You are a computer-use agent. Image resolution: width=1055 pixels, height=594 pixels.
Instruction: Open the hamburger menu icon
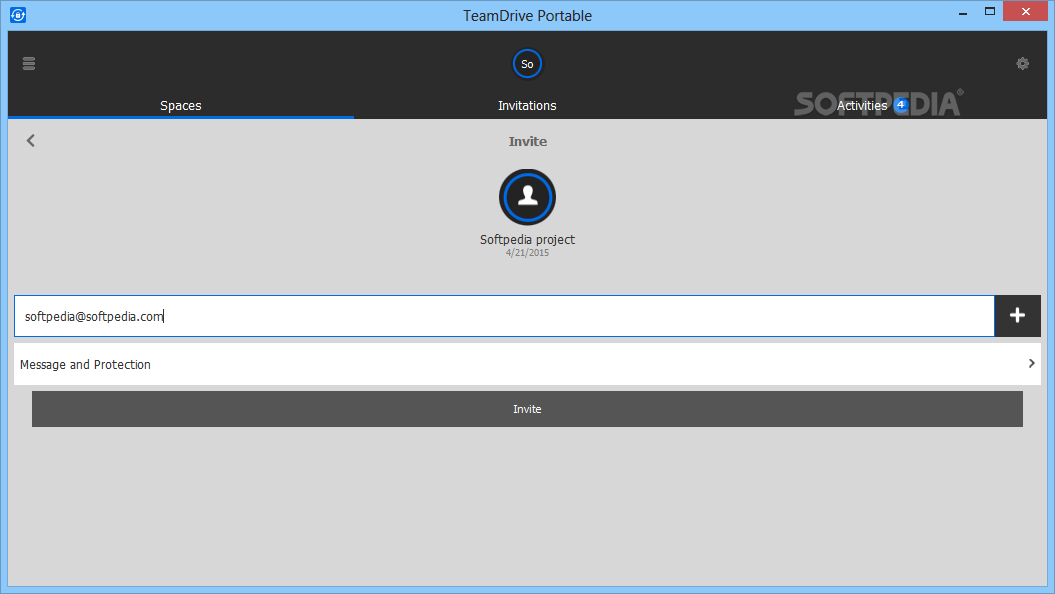tap(28, 64)
